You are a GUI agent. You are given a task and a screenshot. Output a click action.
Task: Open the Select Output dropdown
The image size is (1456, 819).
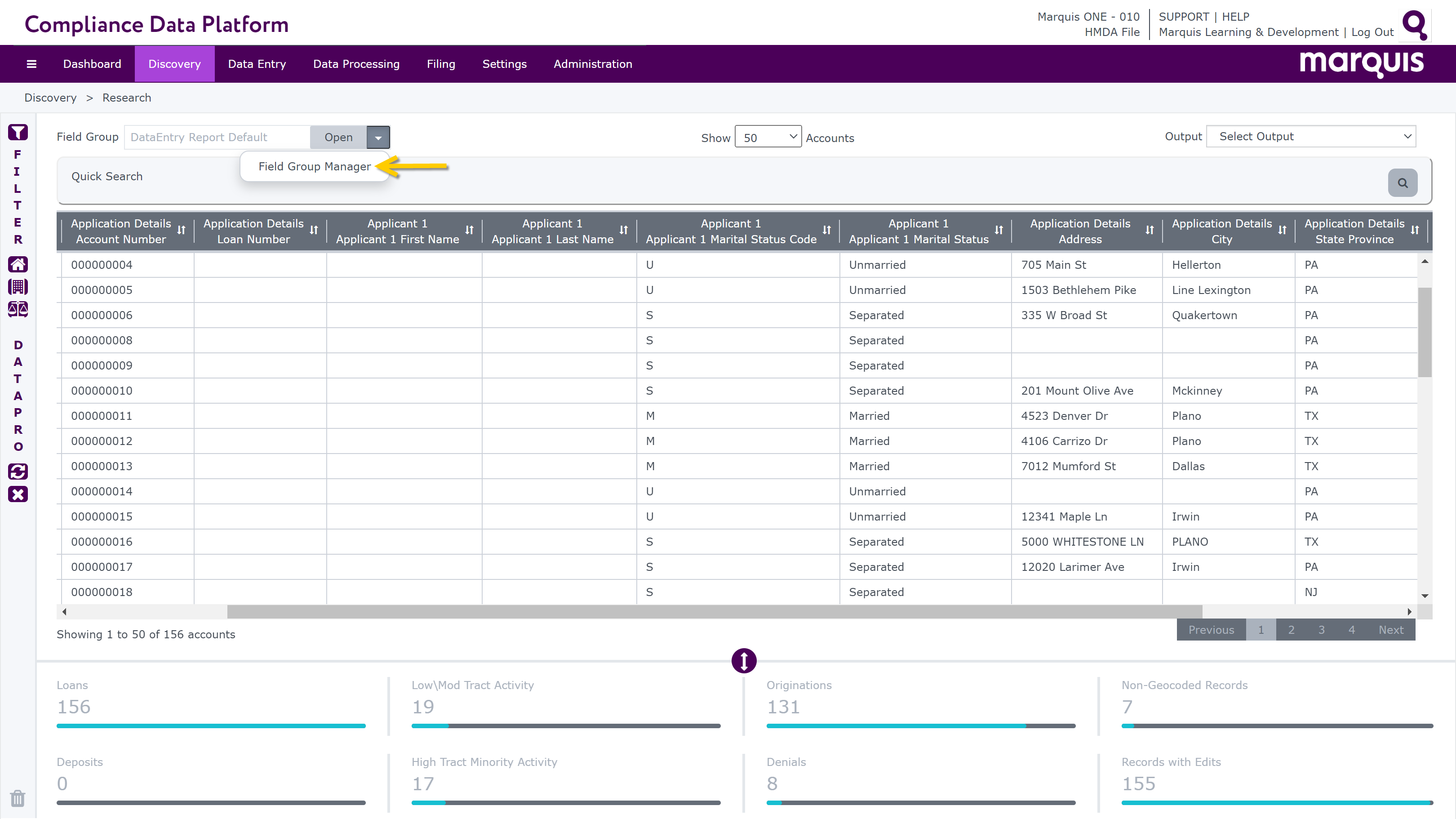1311,136
